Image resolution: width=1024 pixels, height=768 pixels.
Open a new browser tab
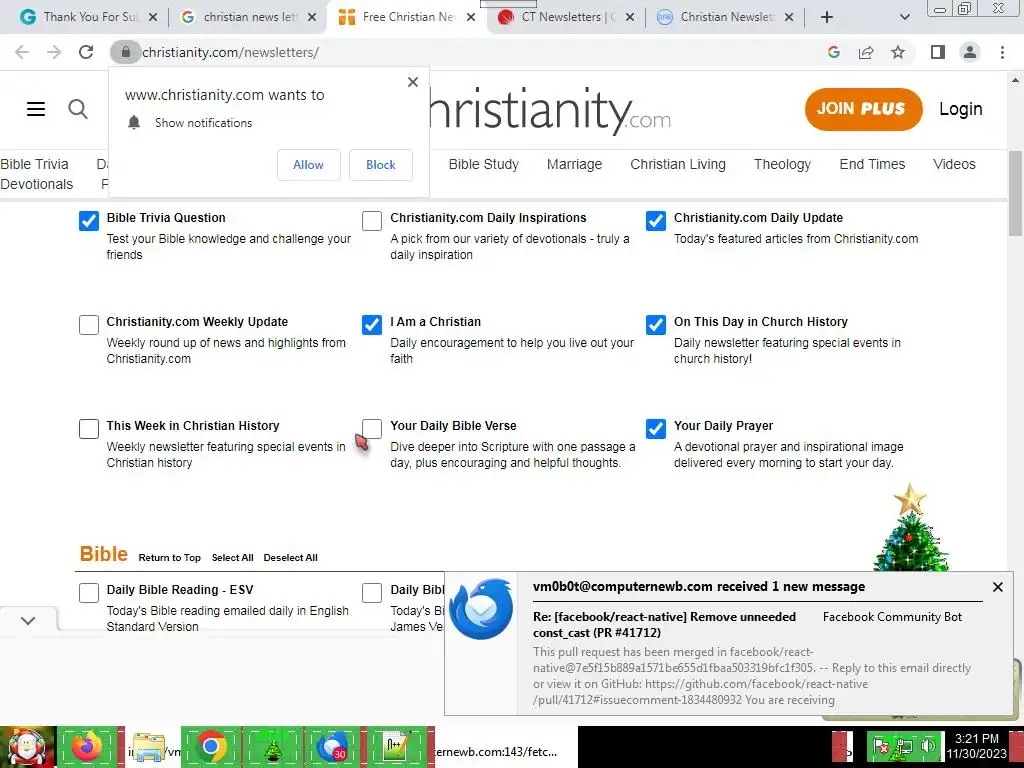point(827,18)
